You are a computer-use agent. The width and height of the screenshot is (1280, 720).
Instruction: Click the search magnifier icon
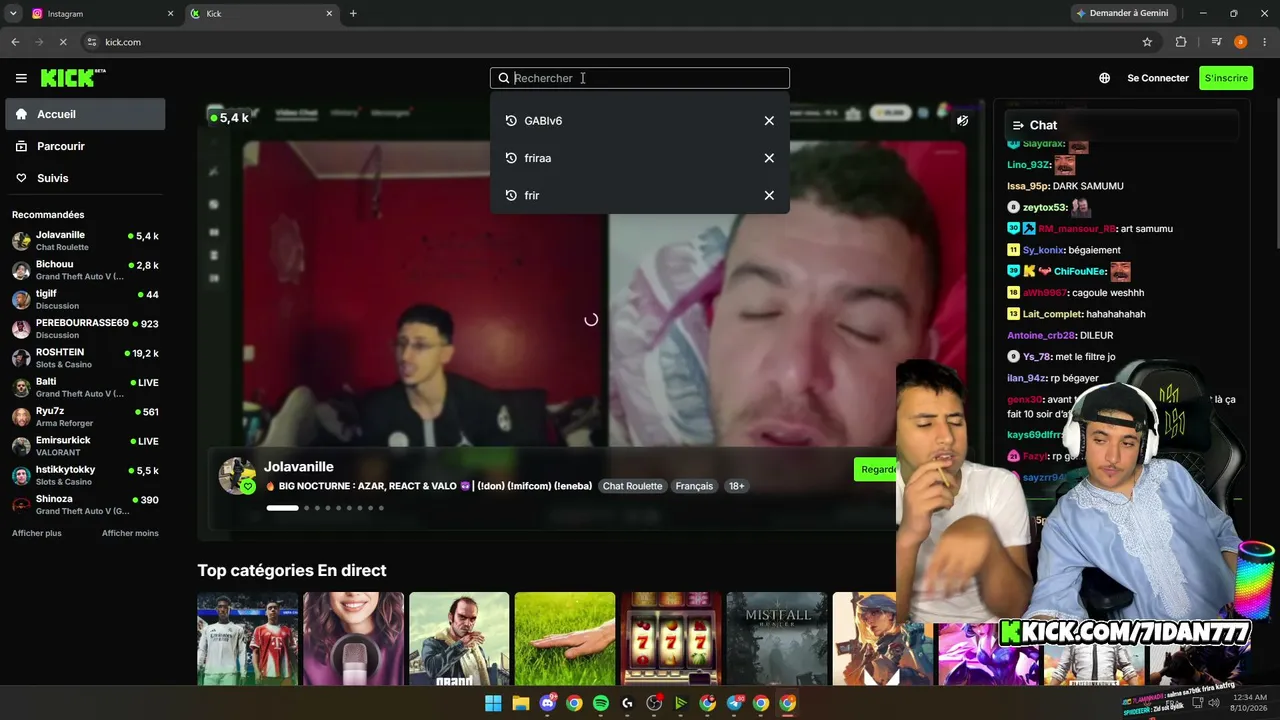tap(504, 78)
